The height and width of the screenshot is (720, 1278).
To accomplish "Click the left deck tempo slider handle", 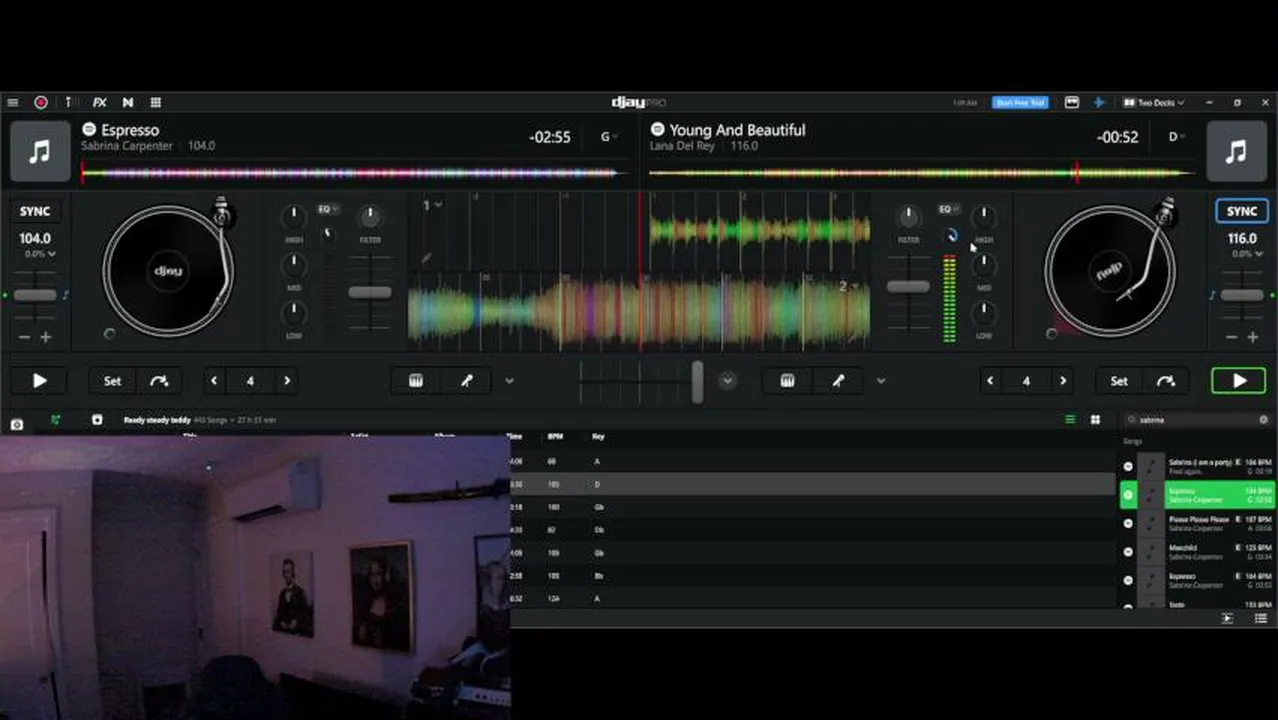I will point(35,295).
